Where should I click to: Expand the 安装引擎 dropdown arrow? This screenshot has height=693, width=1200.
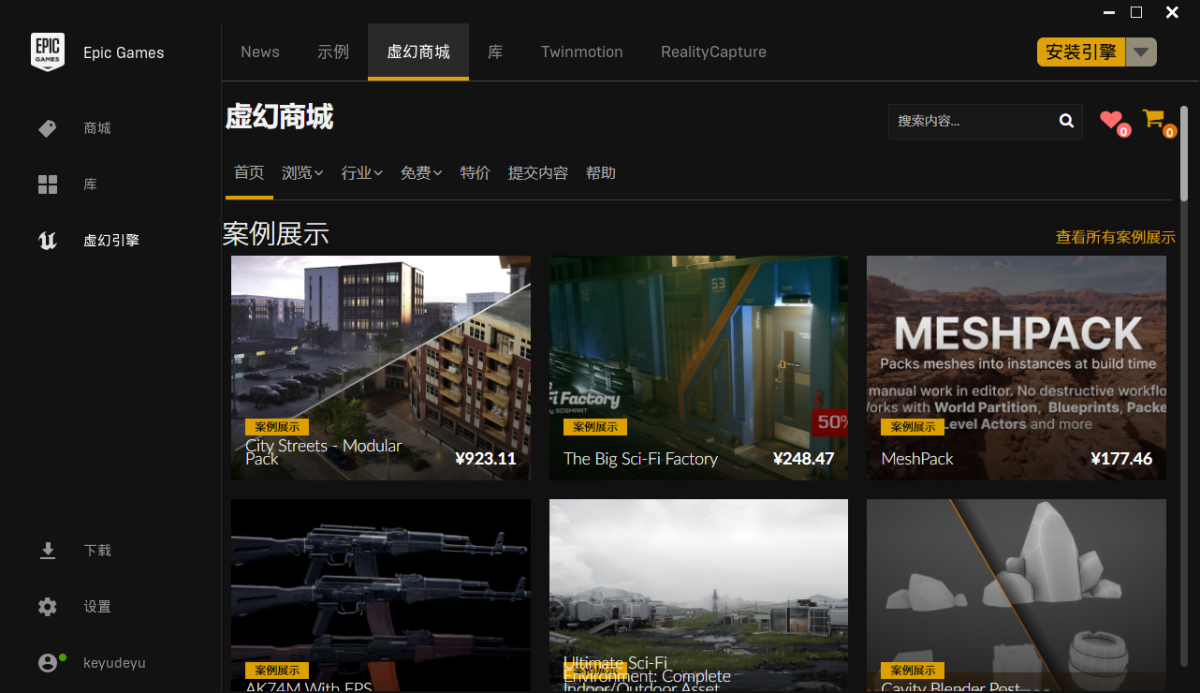point(1141,52)
